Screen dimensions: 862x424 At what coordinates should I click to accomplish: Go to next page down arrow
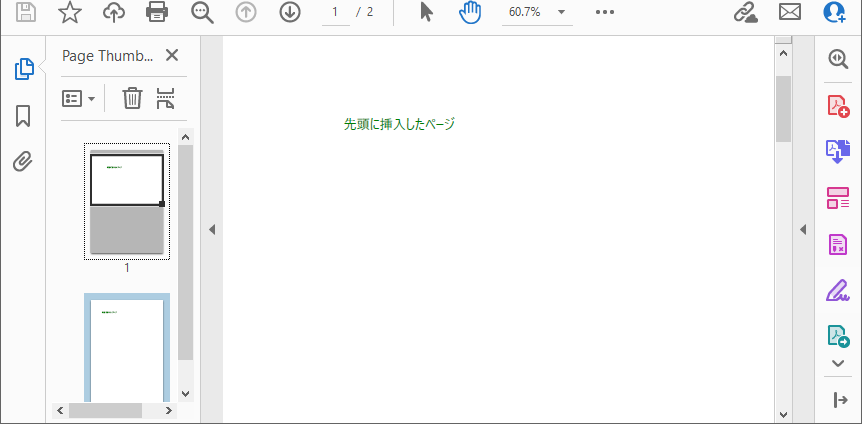point(290,12)
